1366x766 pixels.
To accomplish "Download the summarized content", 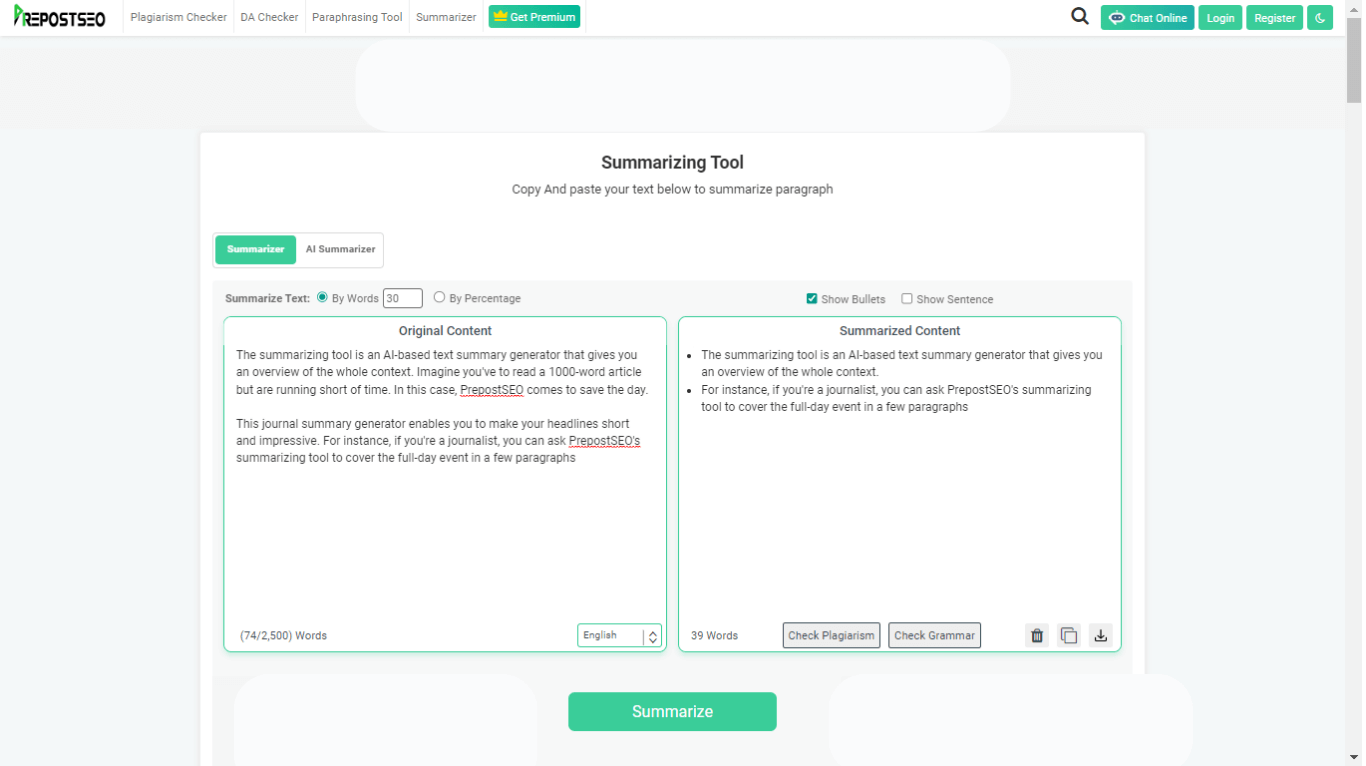I will tap(1101, 635).
